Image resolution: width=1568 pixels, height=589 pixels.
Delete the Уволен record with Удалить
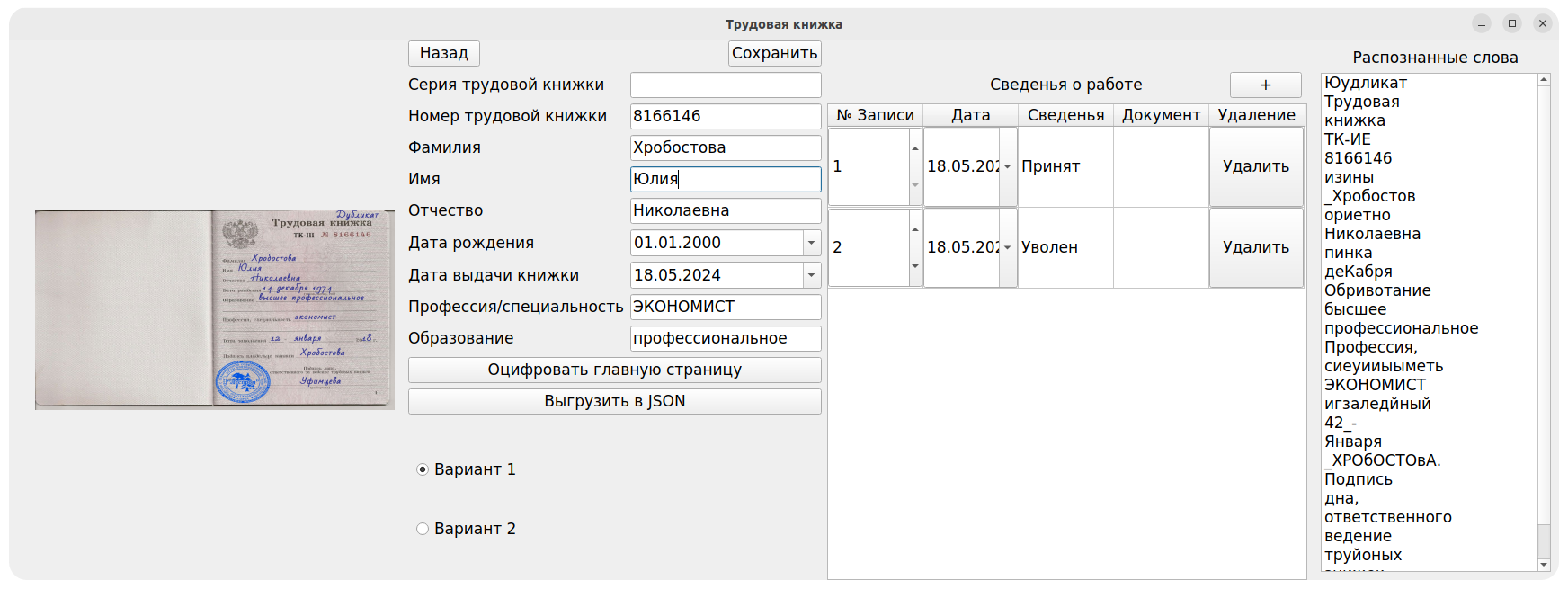click(x=1255, y=248)
